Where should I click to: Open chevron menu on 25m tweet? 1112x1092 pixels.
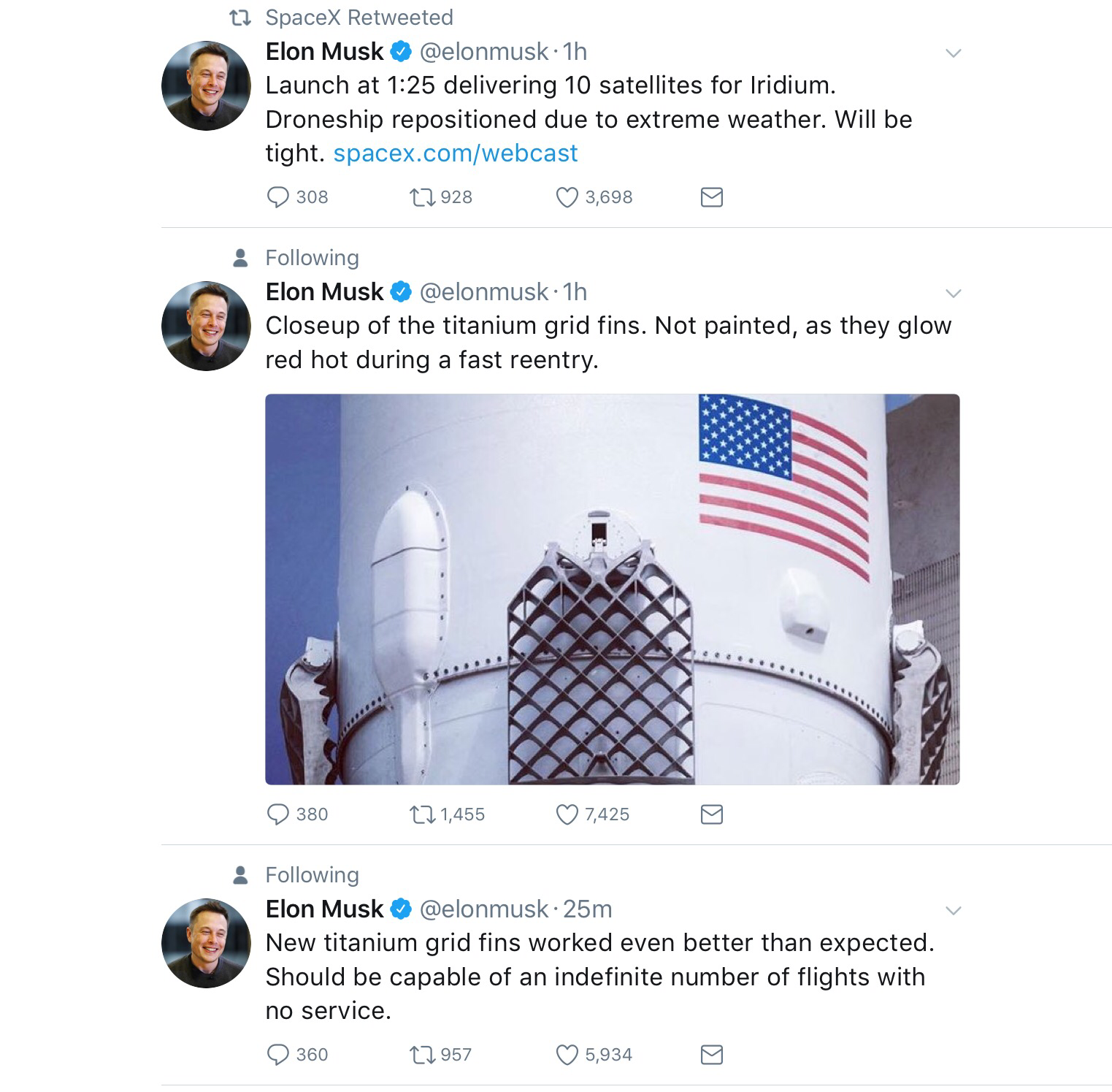953,911
